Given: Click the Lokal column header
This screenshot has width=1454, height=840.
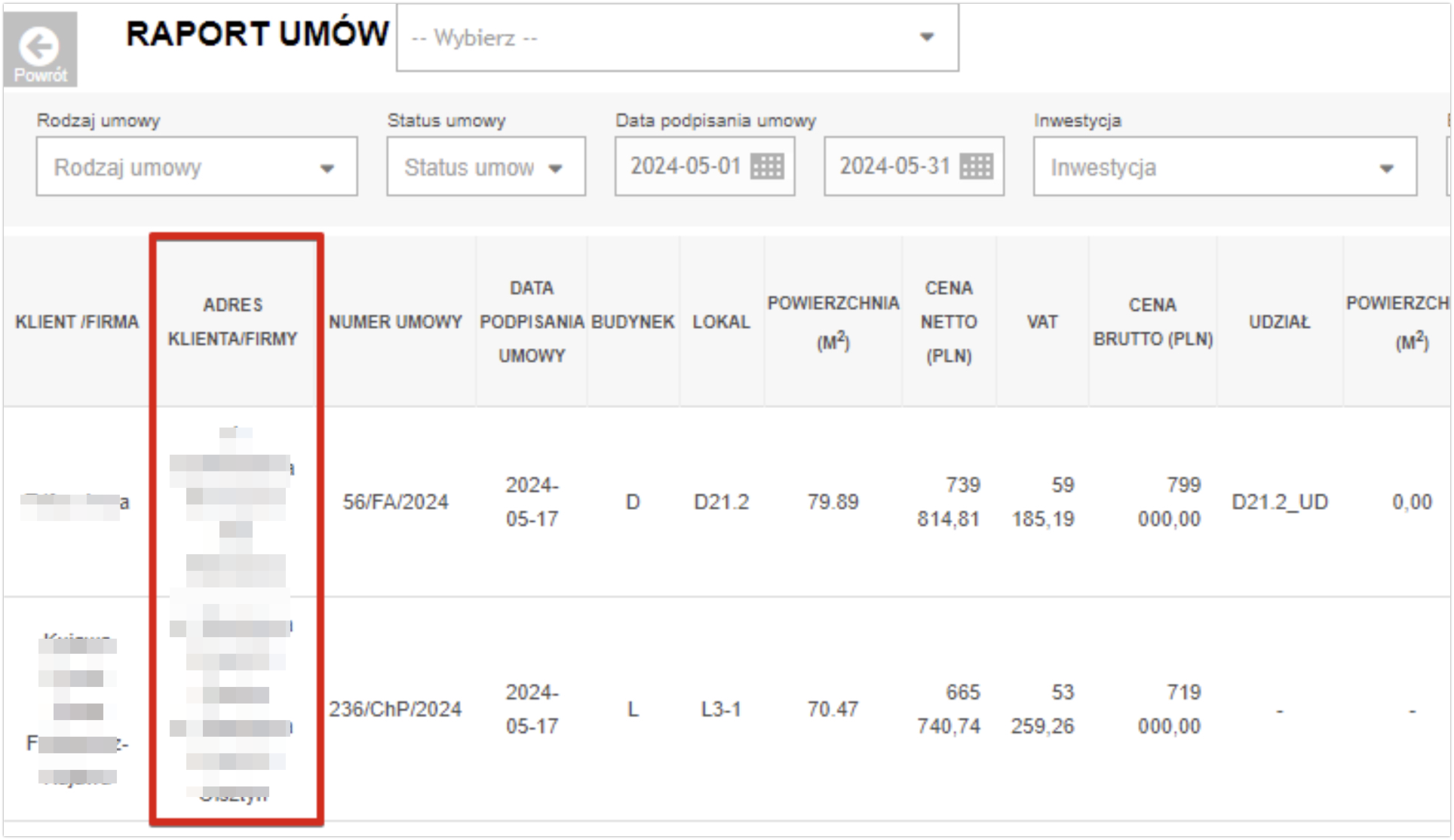Looking at the screenshot, I should pos(721,322).
